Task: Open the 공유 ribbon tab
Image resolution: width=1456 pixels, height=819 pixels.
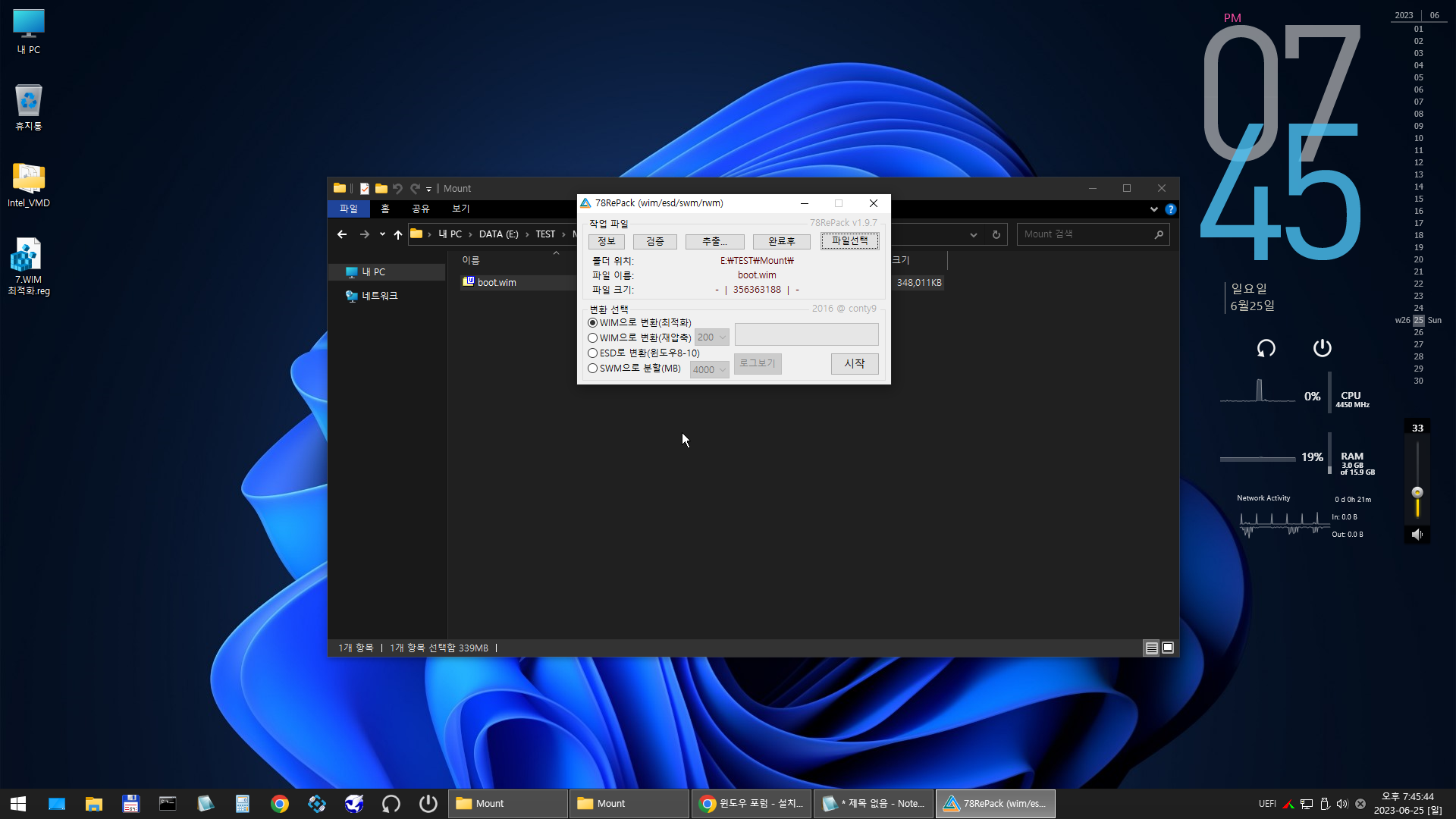Action: (x=421, y=209)
